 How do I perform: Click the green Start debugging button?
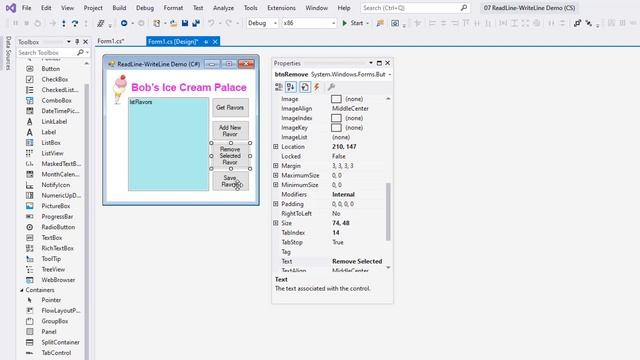click(x=353, y=23)
